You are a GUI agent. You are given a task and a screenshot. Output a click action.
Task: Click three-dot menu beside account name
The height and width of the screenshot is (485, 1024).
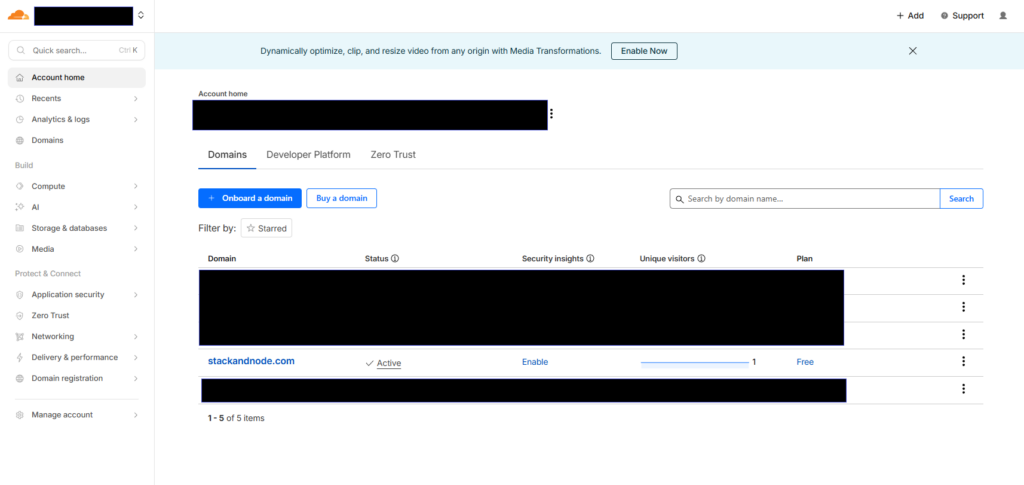coord(551,114)
